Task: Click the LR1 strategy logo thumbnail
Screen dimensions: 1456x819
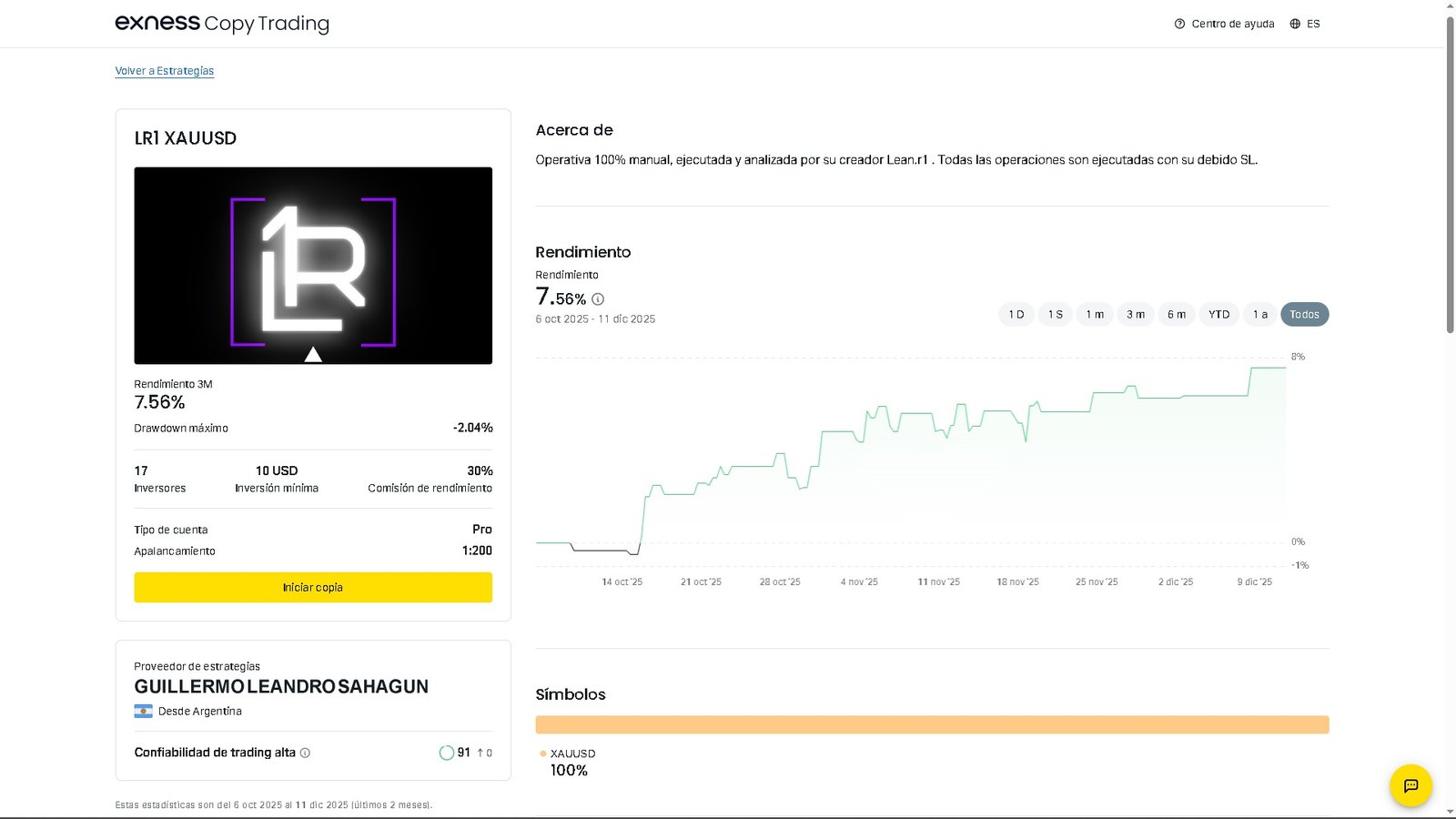Action: pos(312,265)
